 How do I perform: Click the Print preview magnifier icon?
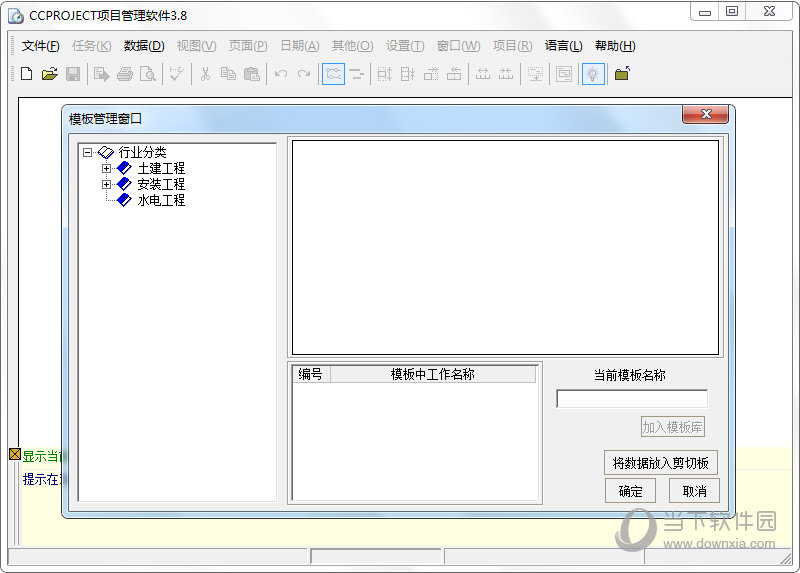pyautogui.click(x=148, y=74)
